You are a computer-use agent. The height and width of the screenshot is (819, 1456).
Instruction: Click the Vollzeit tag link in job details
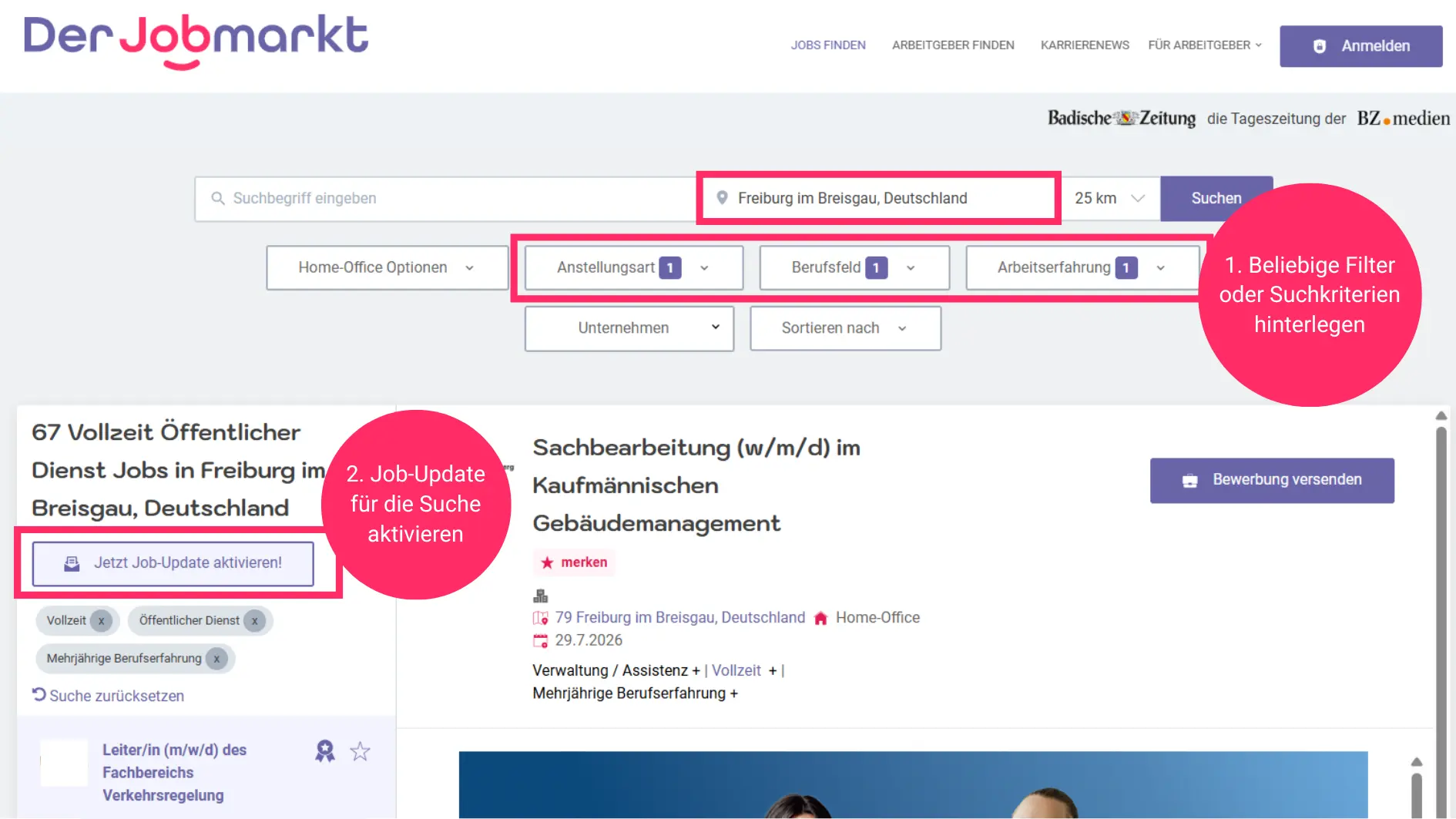coord(736,671)
